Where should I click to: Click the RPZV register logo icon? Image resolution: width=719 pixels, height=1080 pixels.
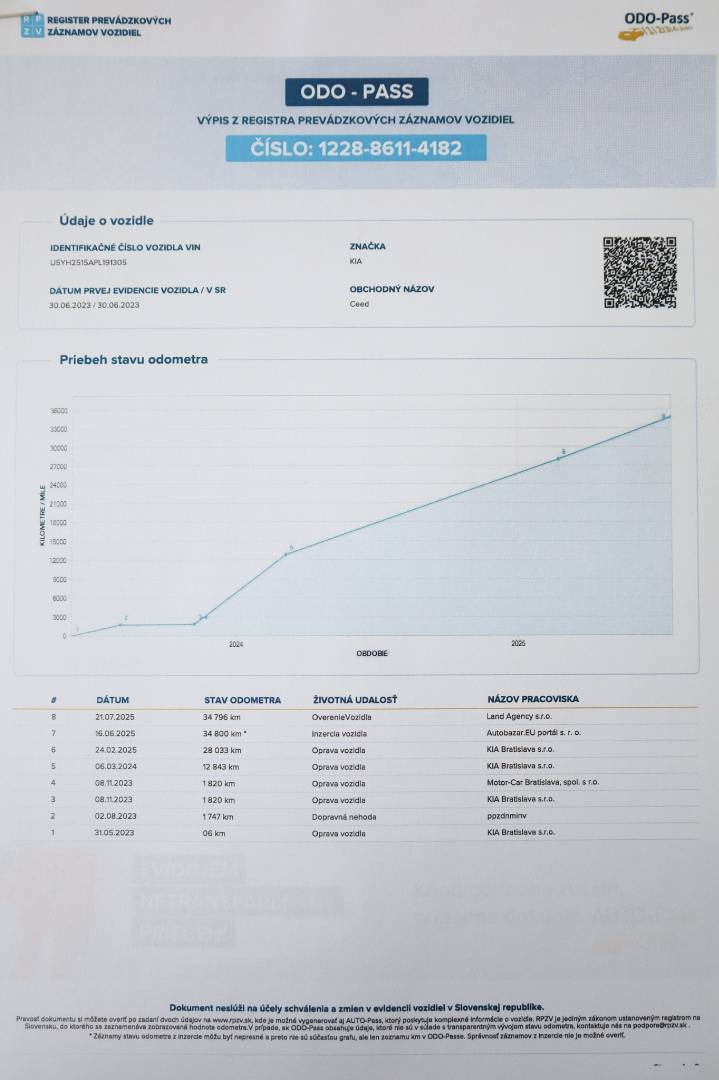32,25
